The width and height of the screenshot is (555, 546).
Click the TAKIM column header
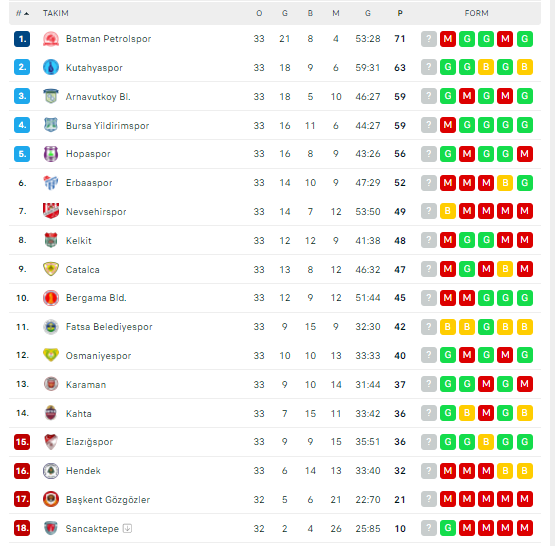tap(56, 13)
